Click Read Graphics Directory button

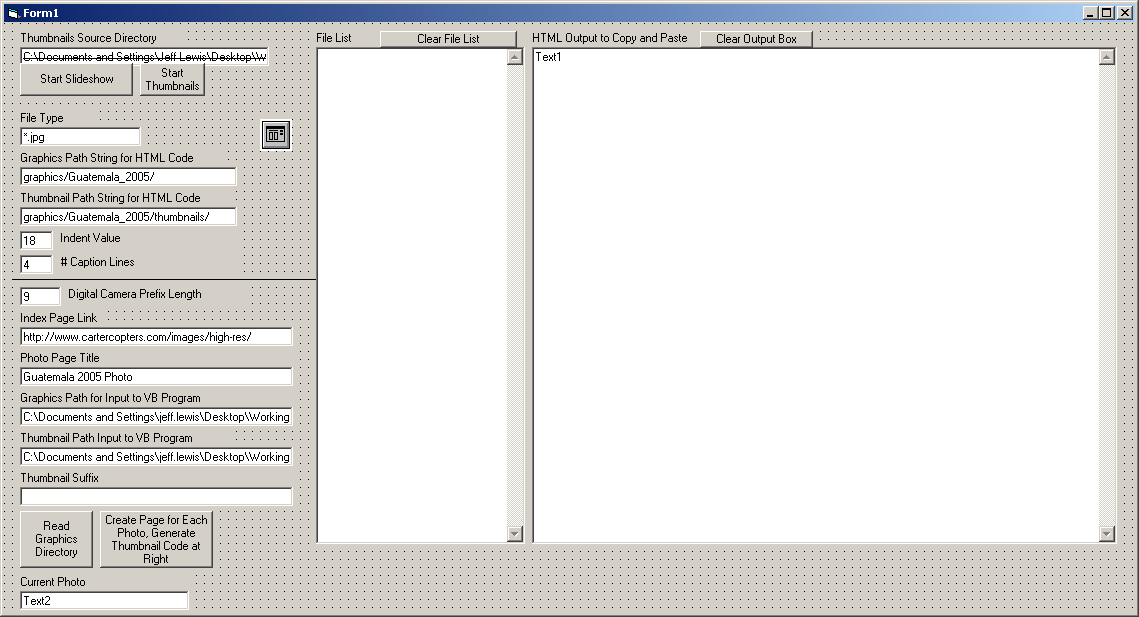click(56, 539)
